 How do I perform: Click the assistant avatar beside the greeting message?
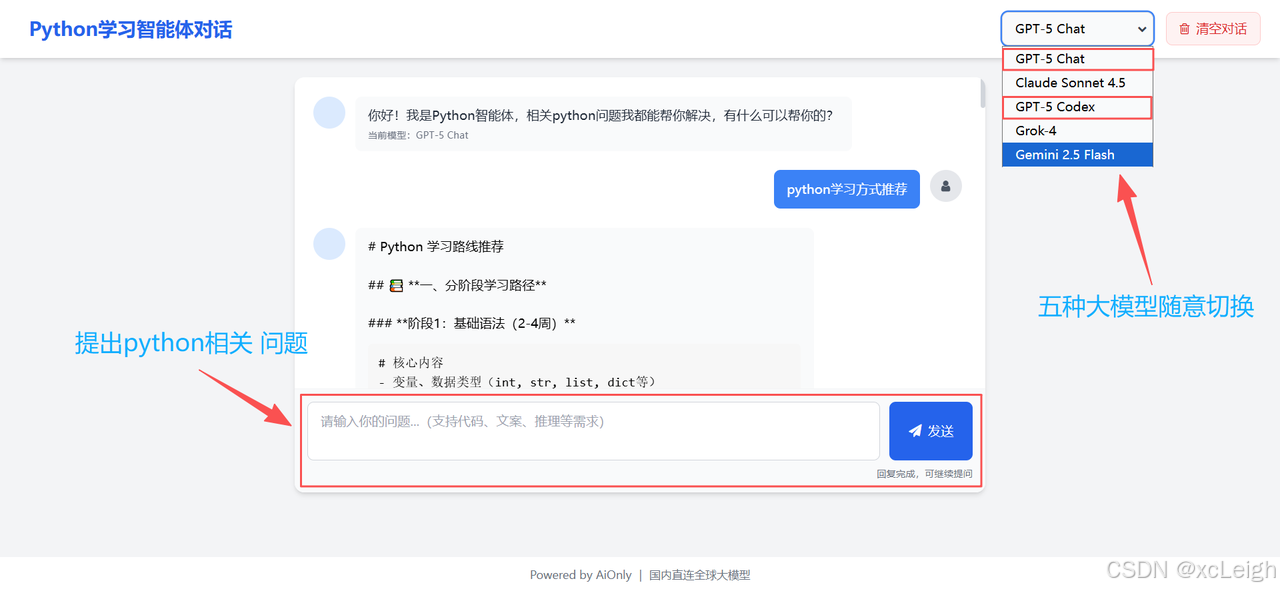[x=330, y=113]
